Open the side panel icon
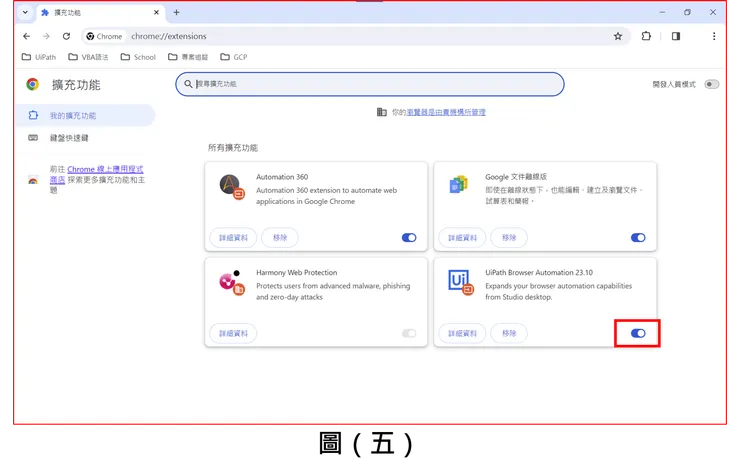740x475 pixels. tap(676, 36)
